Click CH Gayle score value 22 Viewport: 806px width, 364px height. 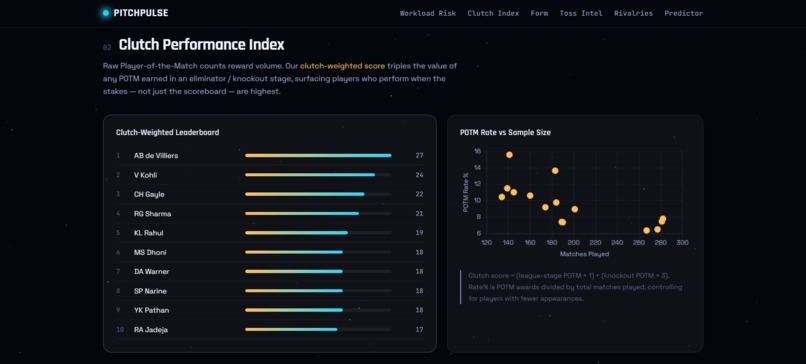click(419, 194)
